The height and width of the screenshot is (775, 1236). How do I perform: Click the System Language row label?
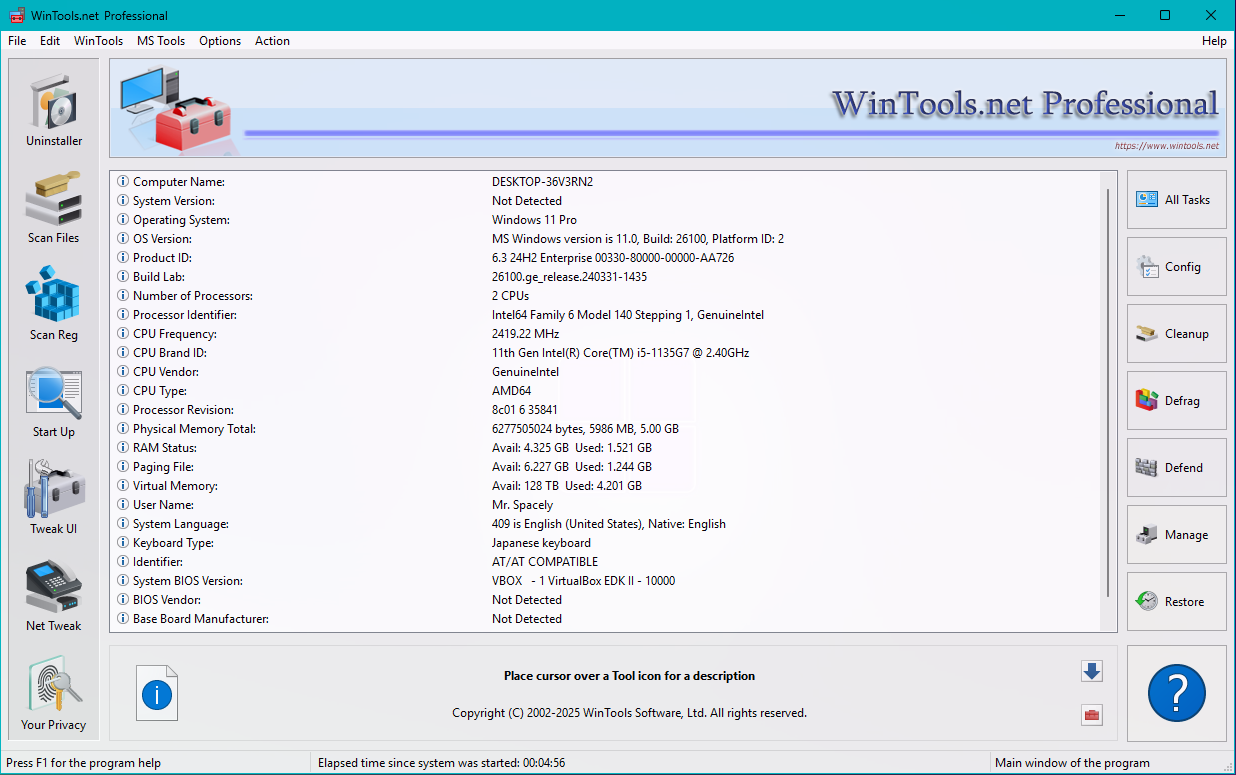point(181,524)
